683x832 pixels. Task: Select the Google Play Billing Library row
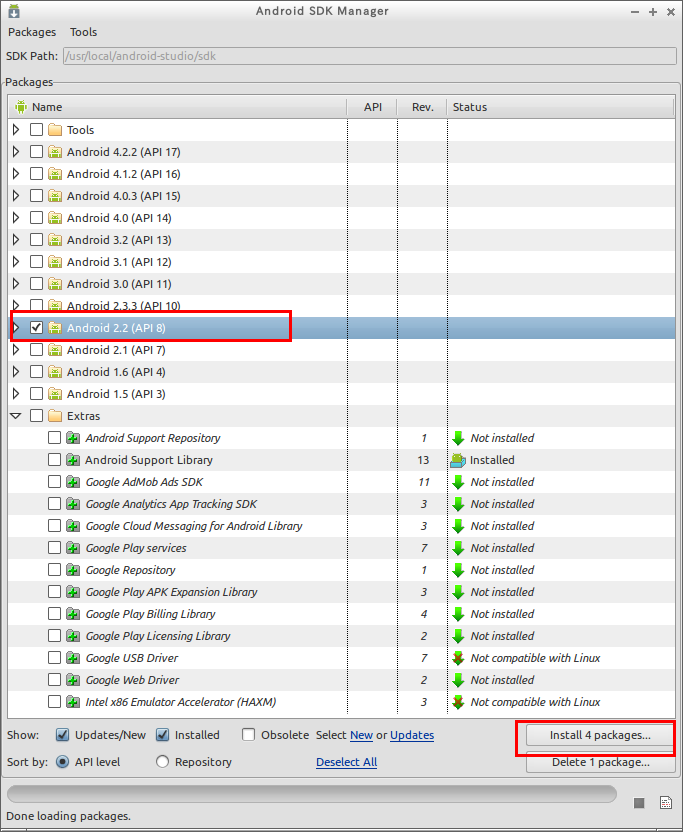(x=342, y=614)
